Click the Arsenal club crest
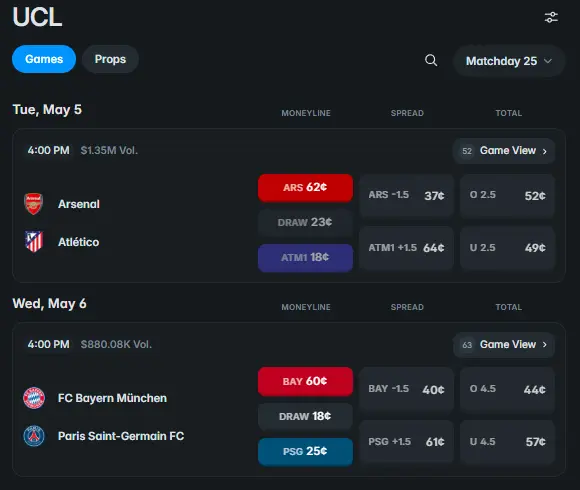580x490 pixels. (34, 204)
